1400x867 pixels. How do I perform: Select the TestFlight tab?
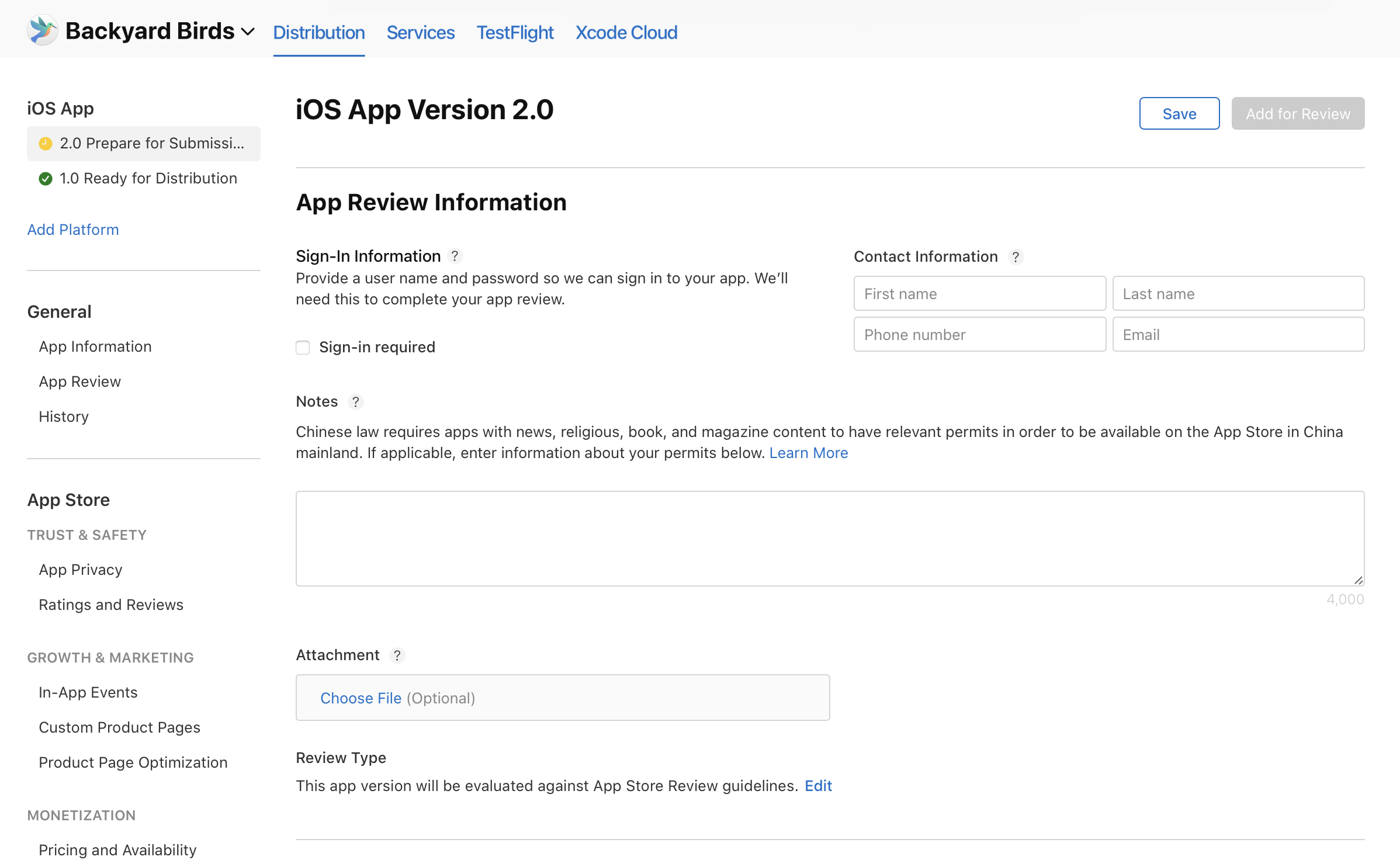coord(515,31)
